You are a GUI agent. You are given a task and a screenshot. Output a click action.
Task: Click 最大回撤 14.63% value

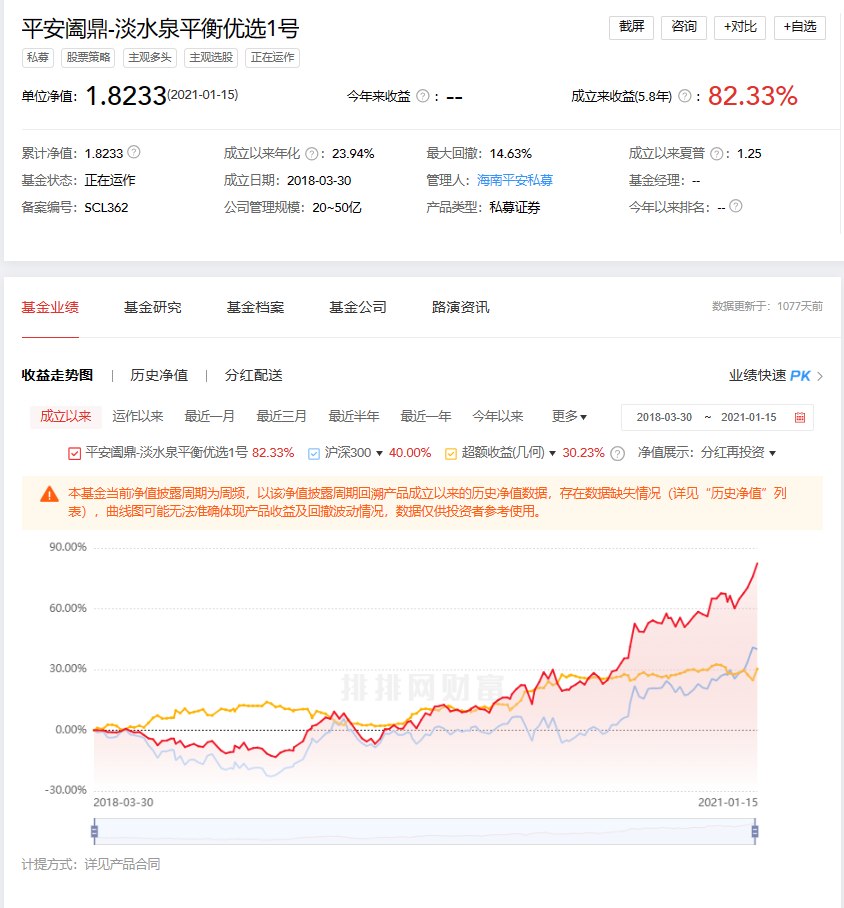(510, 153)
